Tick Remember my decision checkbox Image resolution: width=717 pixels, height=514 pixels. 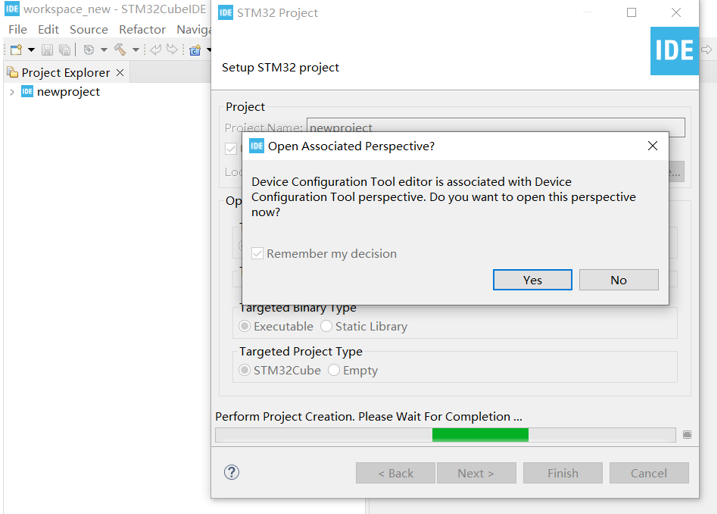coord(257,253)
